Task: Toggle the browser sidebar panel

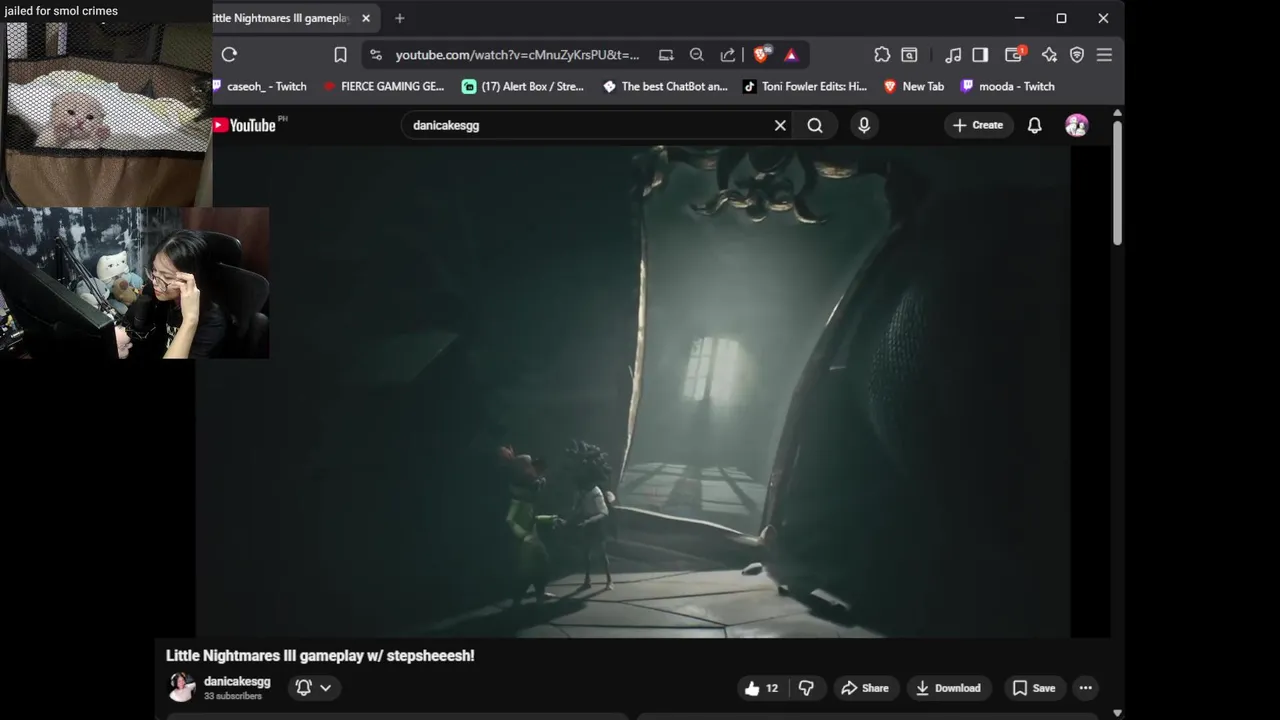Action: point(980,55)
